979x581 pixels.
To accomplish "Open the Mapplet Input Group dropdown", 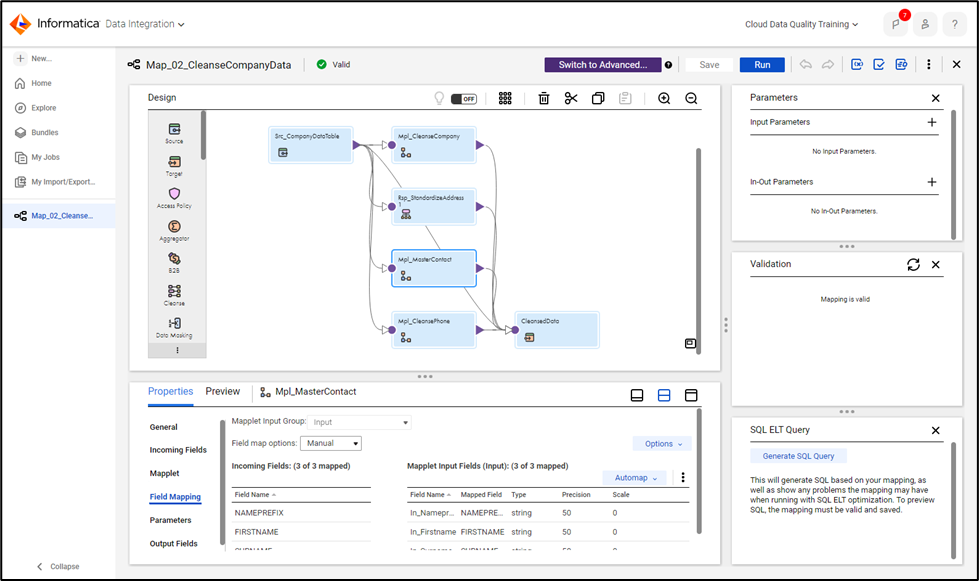I will tap(359, 422).
